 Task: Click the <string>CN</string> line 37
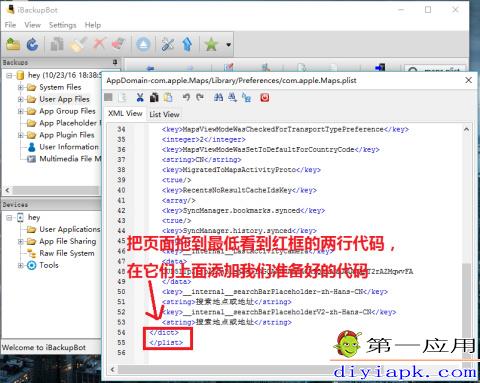click(x=201, y=160)
